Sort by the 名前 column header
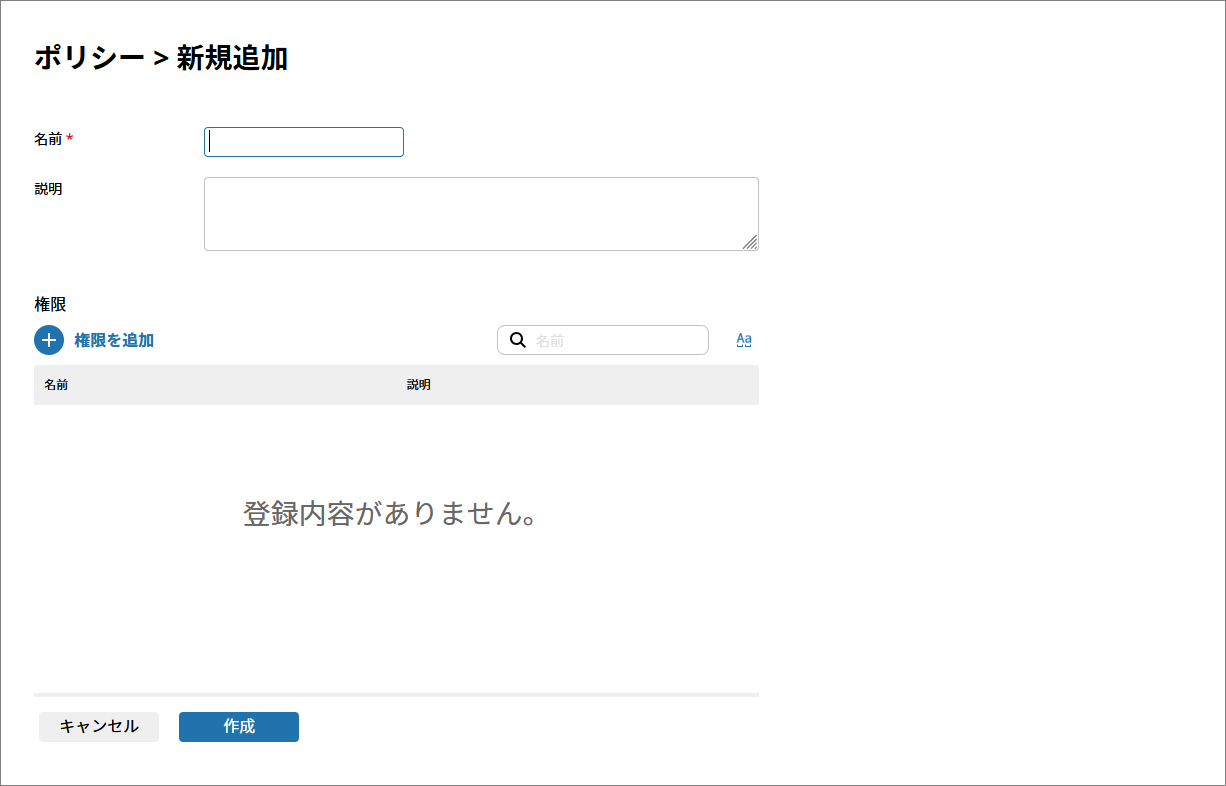Viewport: 1226px width, 786px height. pos(56,385)
